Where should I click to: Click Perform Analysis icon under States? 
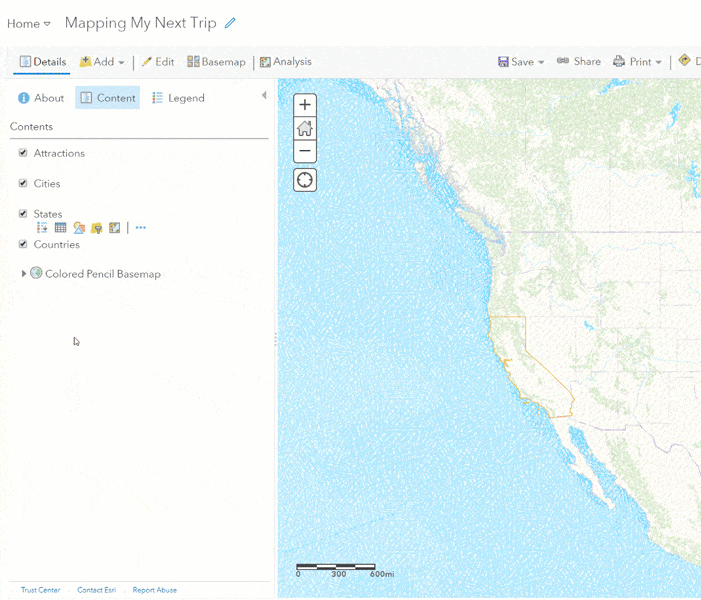[115, 228]
